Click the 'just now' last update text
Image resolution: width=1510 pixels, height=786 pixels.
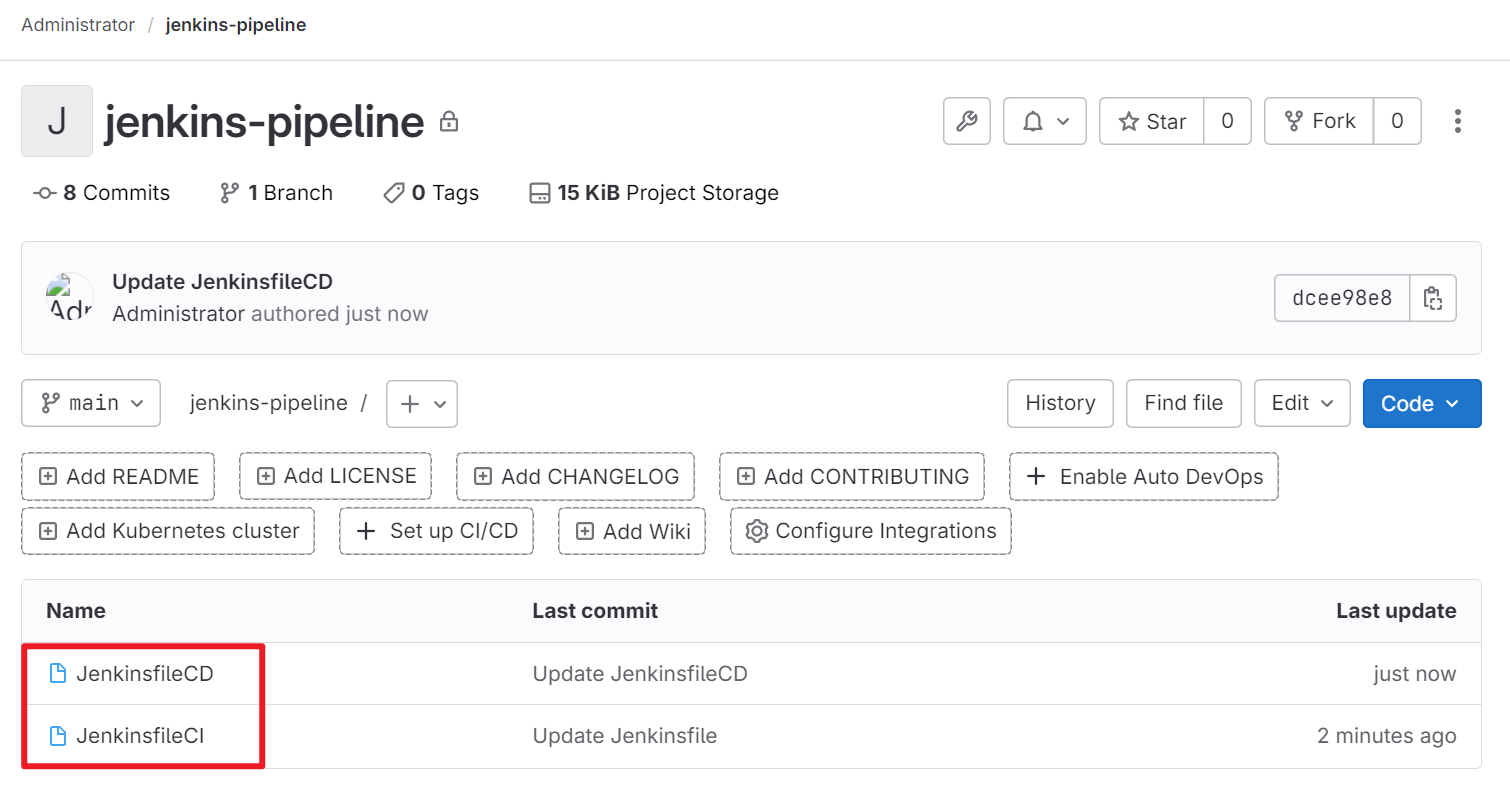point(1415,674)
